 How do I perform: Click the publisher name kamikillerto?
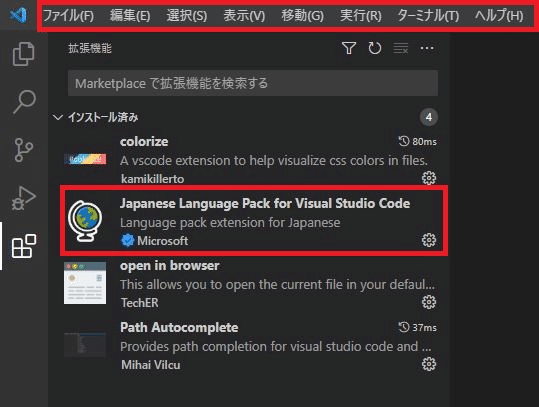(x=153, y=179)
